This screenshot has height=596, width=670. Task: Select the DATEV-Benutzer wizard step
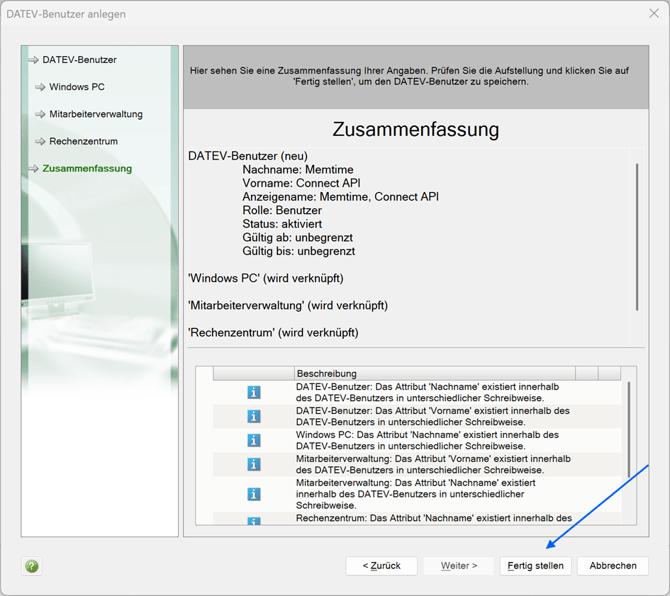click(79, 60)
